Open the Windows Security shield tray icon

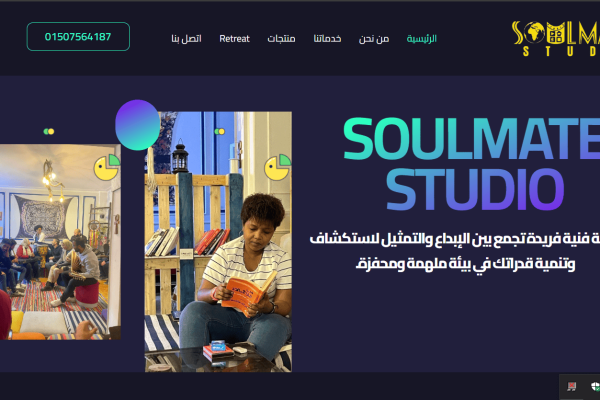(x=595, y=386)
